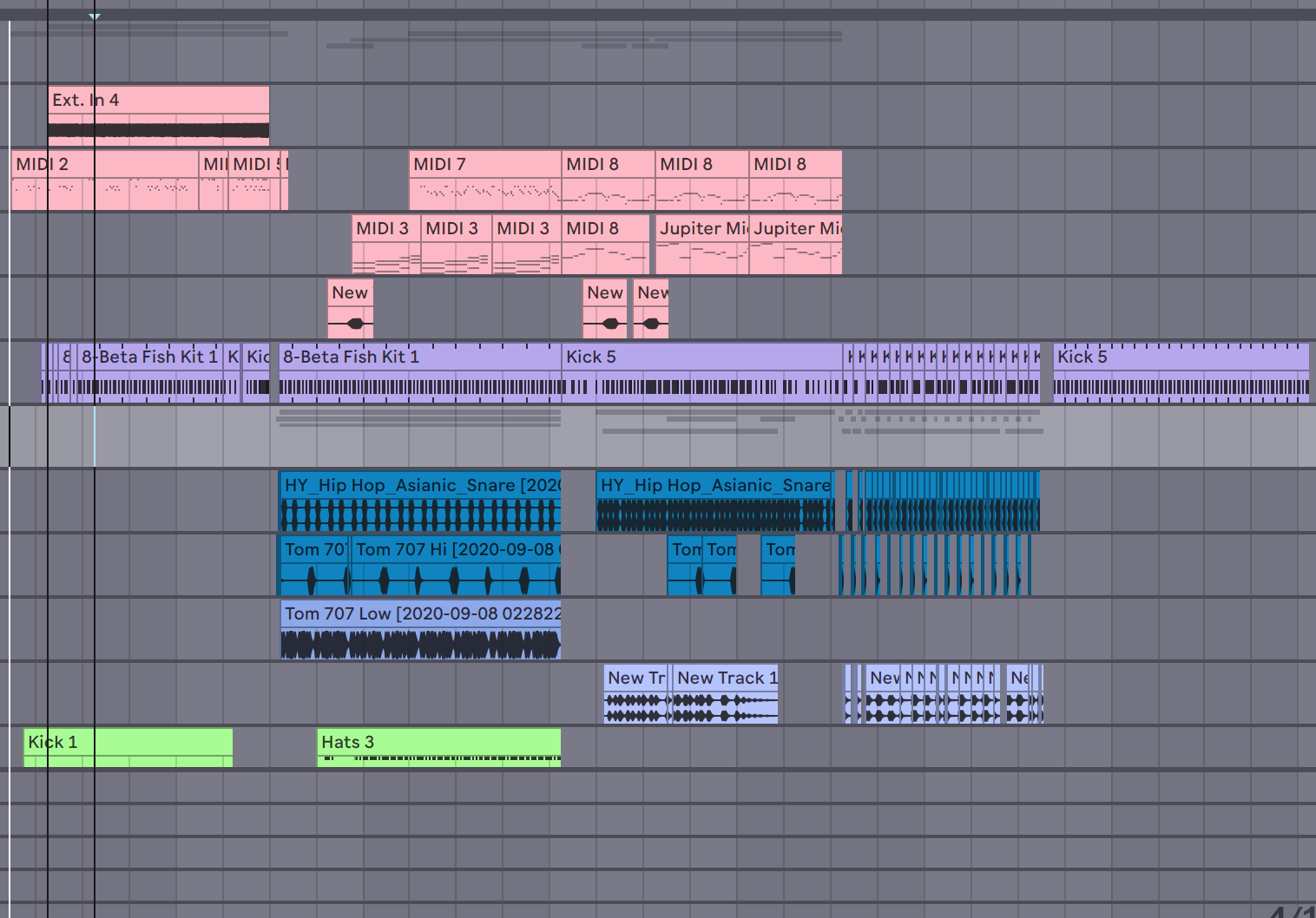Click the MIDI 5 clip header
The height and width of the screenshot is (918, 1316).
tap(256, 164)
